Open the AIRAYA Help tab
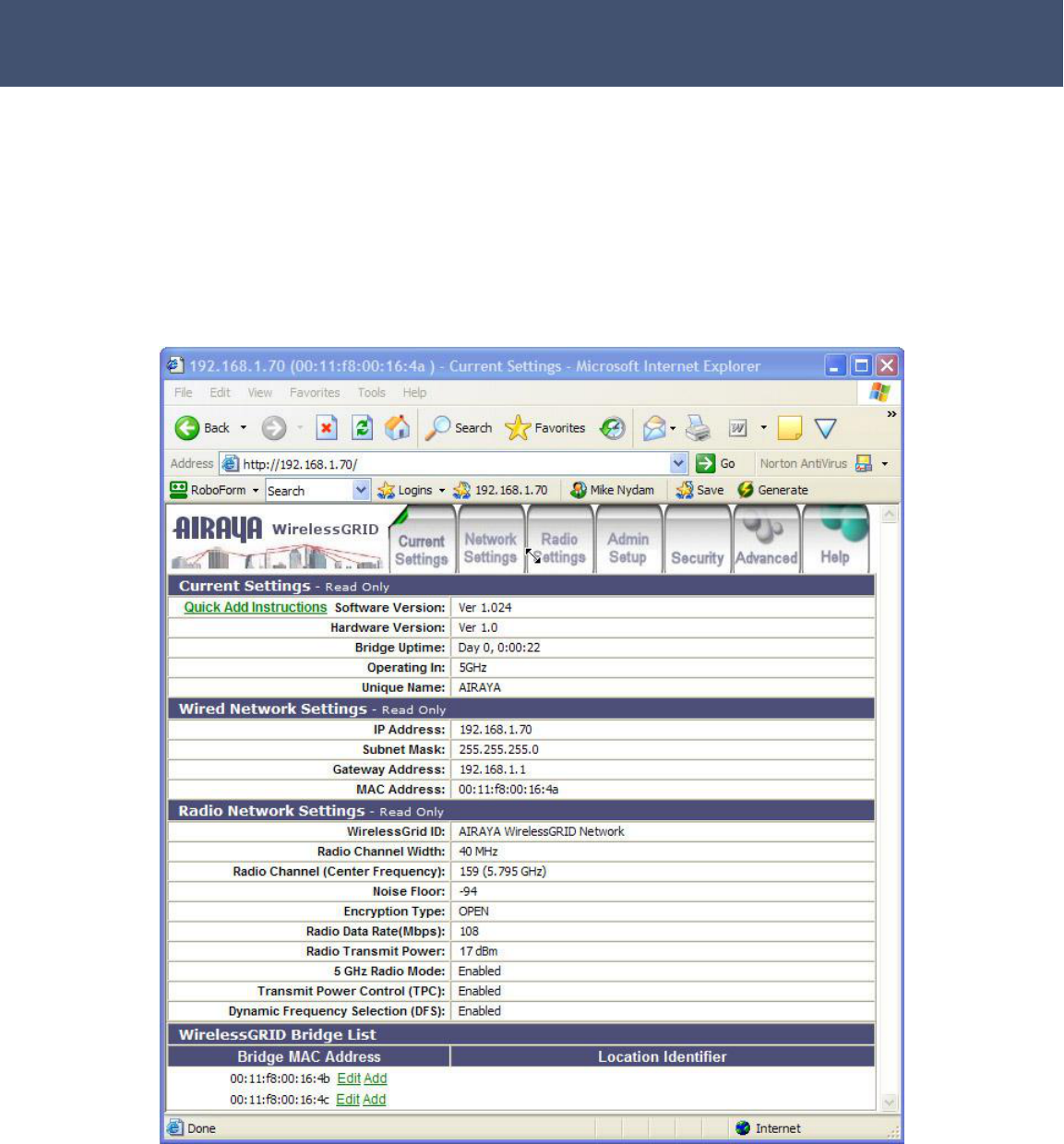1064x1144 pixels. coord(835,542)
